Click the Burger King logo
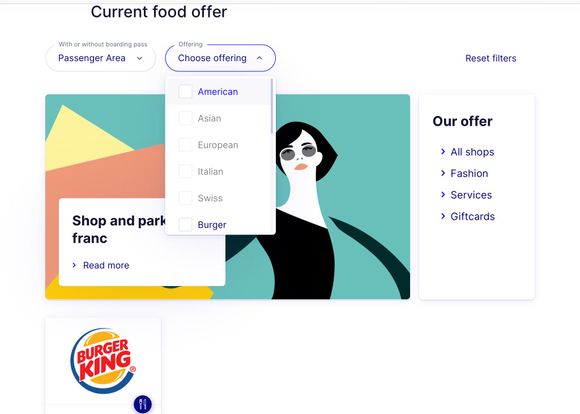 coord(103,361)
